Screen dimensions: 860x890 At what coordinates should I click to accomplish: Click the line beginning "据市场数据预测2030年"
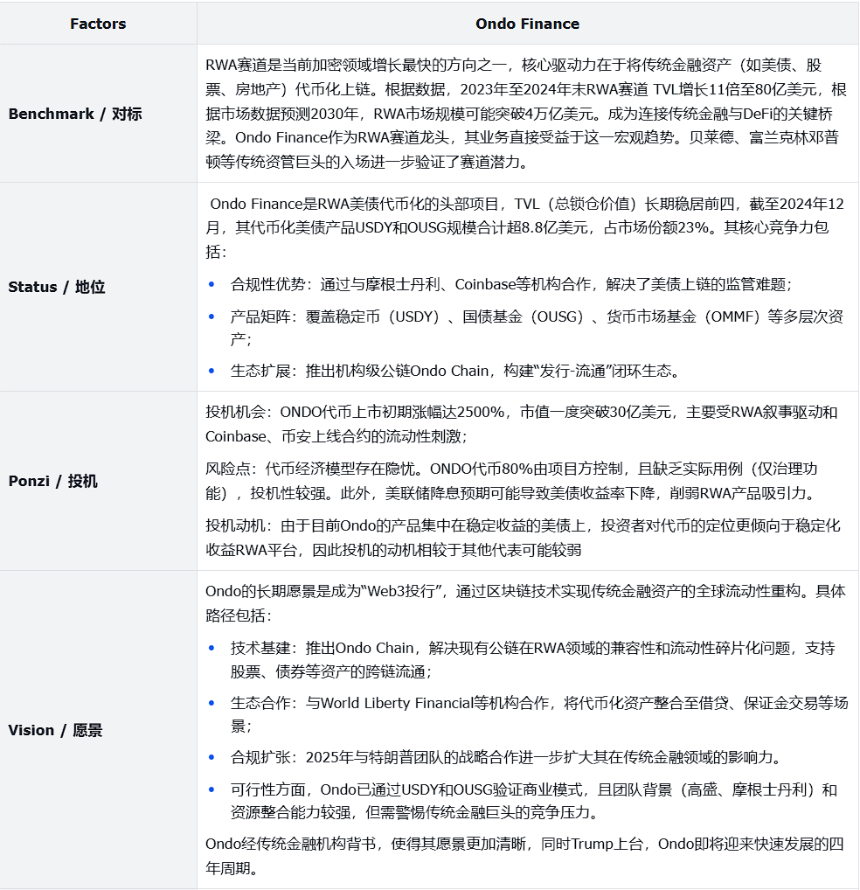[519, 114]
